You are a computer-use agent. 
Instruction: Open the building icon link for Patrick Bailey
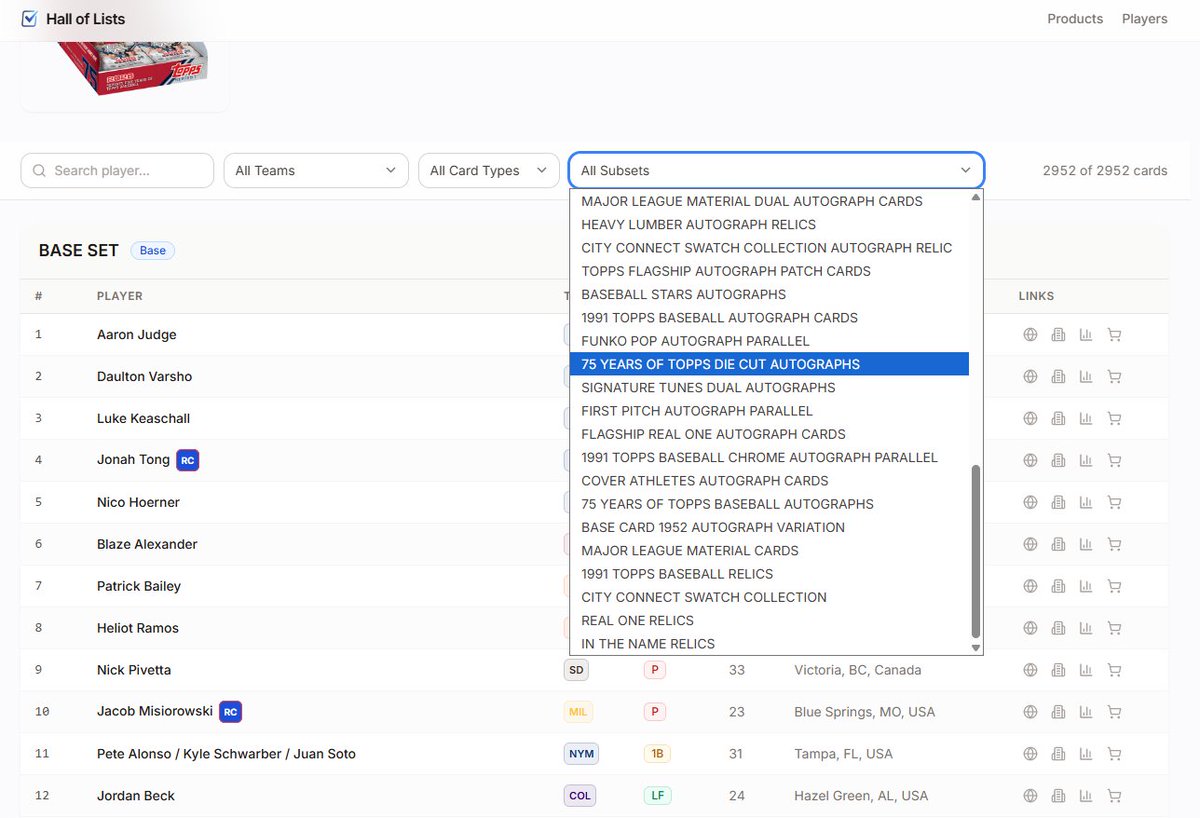(x=1058, y=587)
